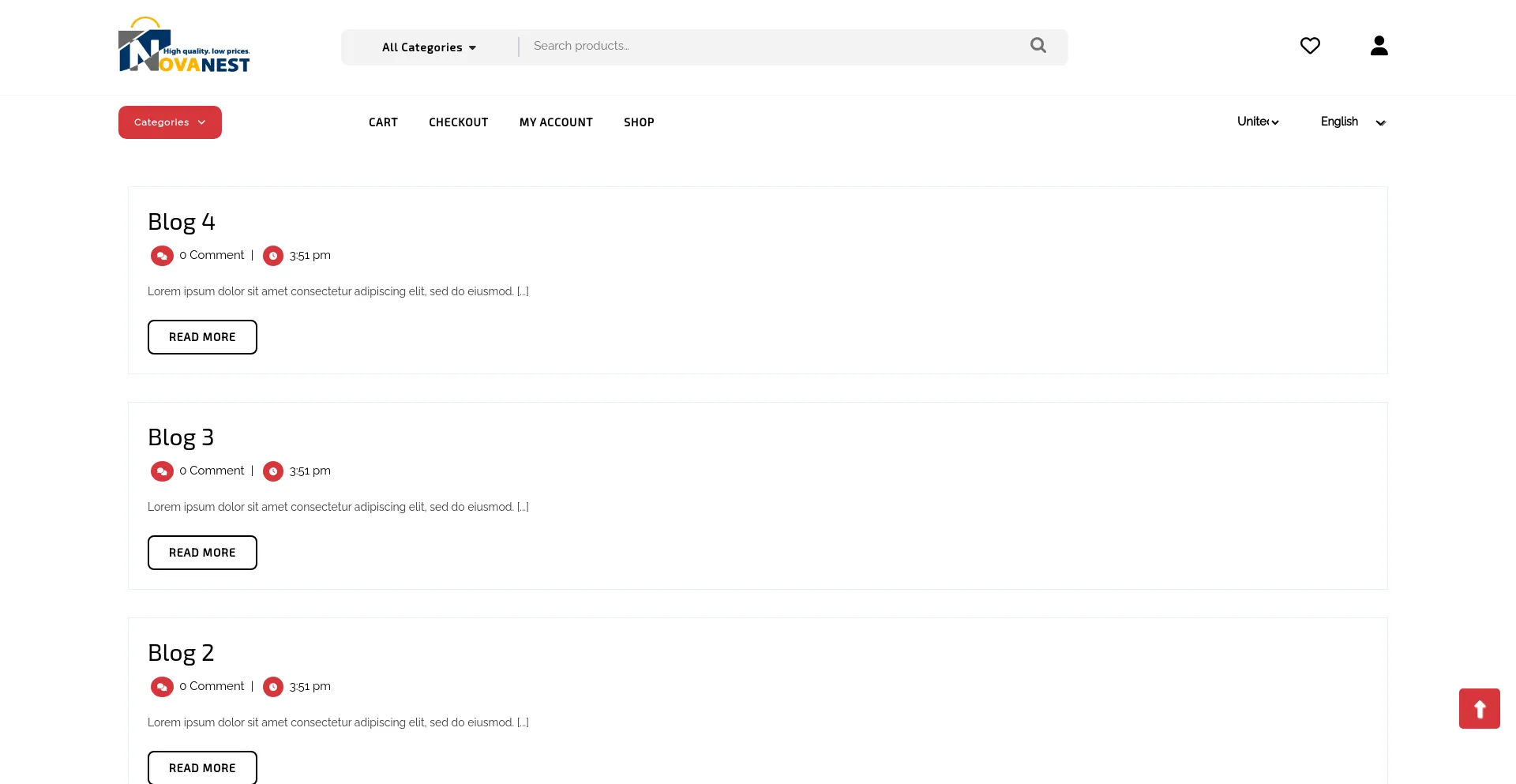Click the NovaNest logo

click(x=184, y=47)
